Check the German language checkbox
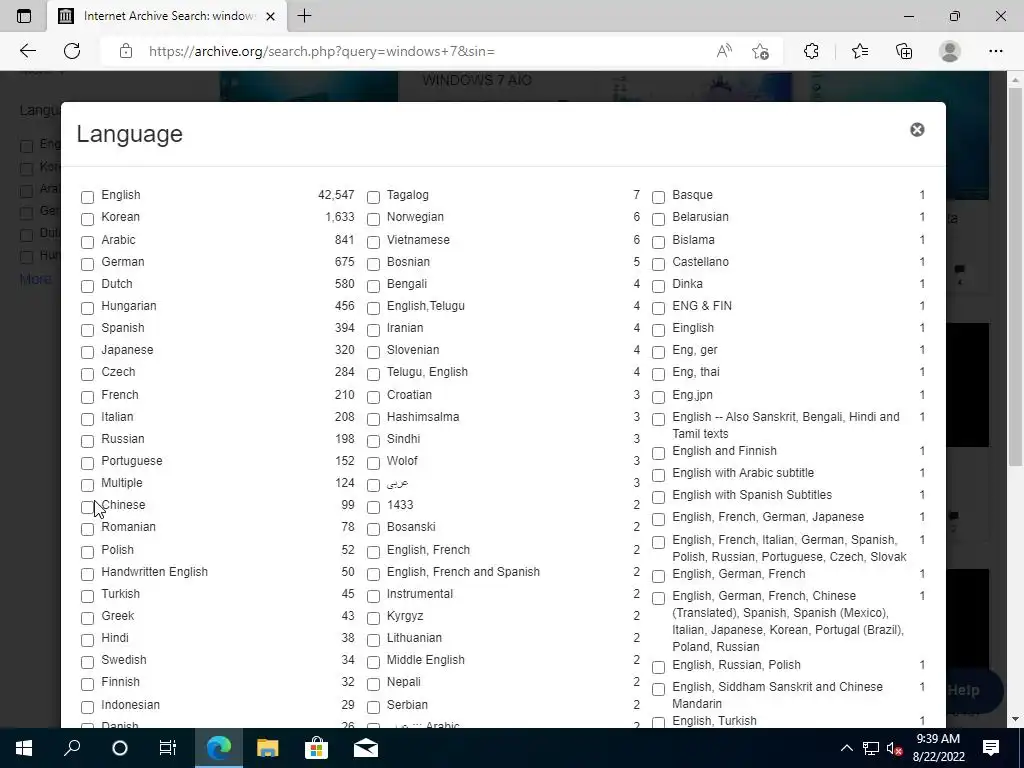Screen dimensions: 1024x768 (x=88, y=264)
